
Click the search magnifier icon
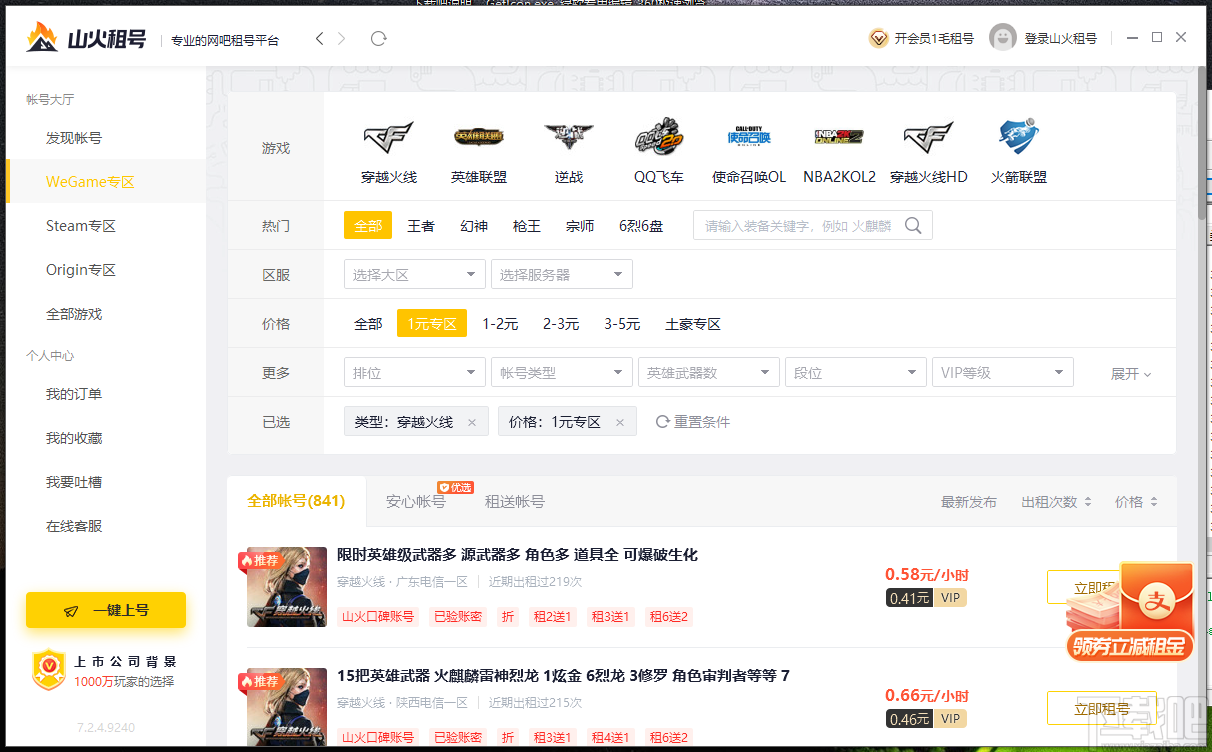tap(913, 226)
